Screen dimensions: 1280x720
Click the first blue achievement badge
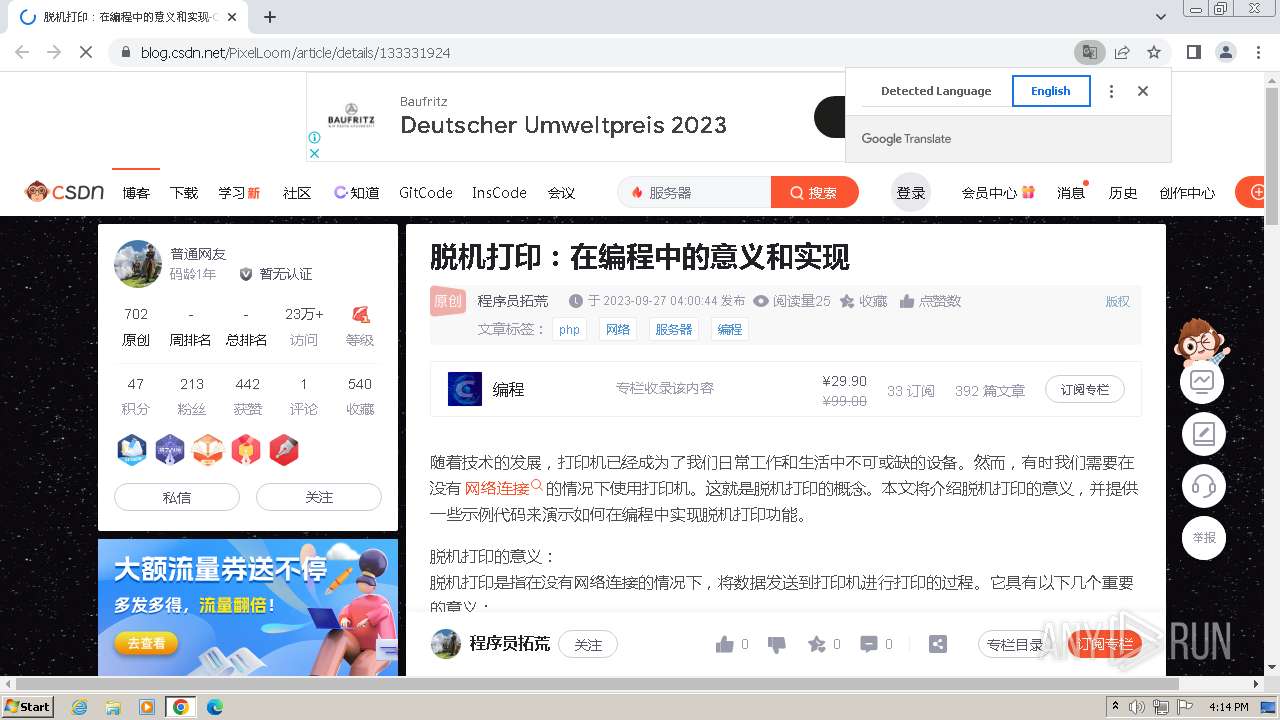(x=132, y=450)
